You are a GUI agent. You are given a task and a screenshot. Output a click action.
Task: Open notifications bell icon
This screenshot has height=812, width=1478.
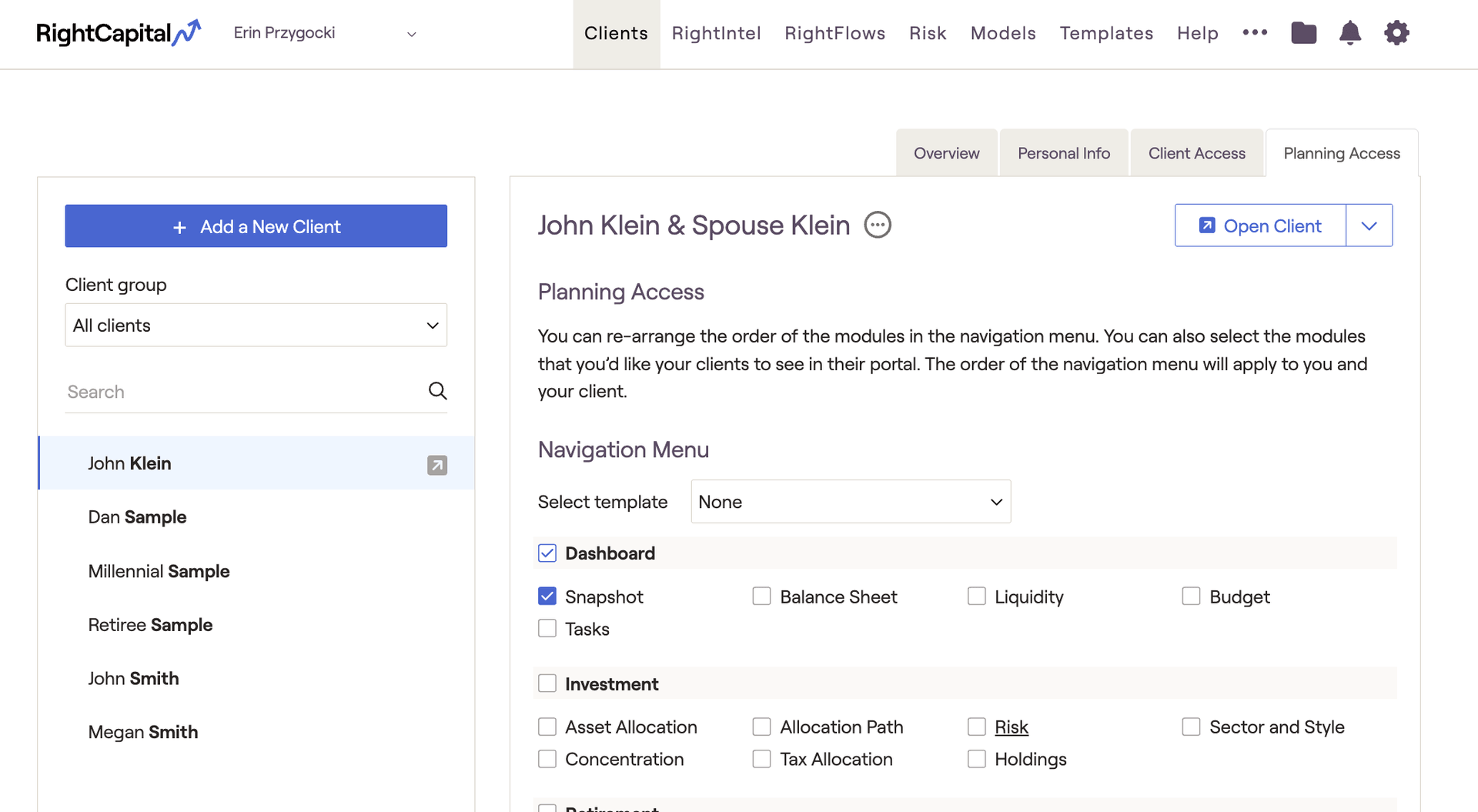[x=1350, y=33]
